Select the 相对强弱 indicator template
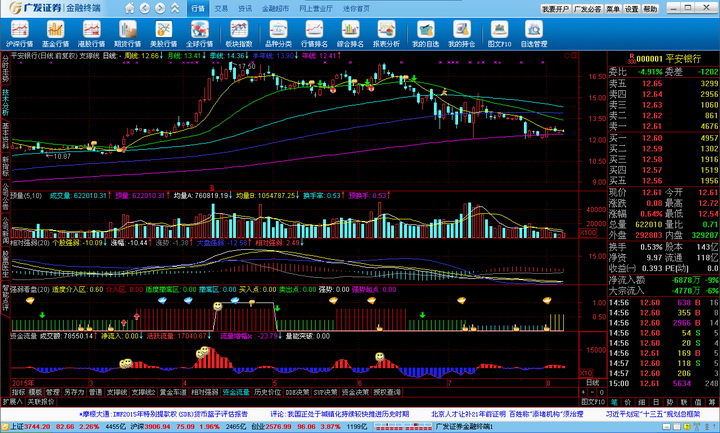The image size is (720, 433). point(204,392)
